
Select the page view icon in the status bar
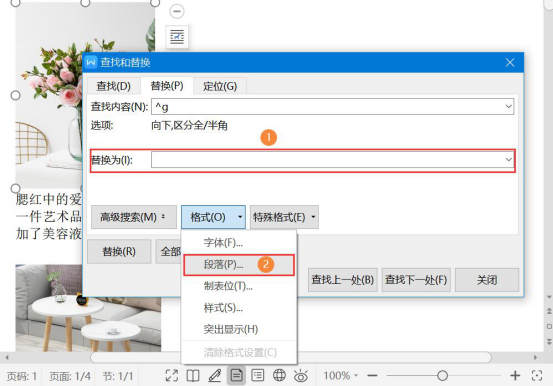click(236, 375)
